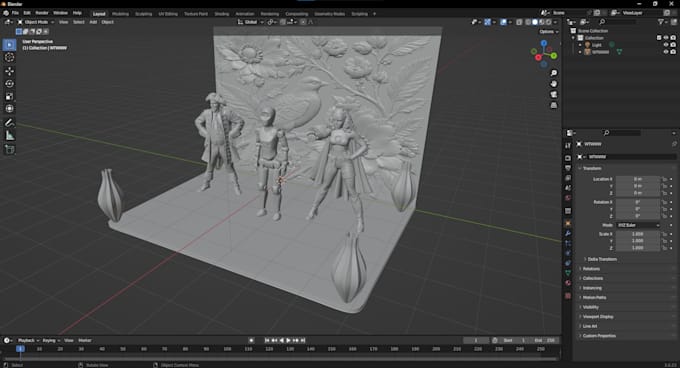Open the viewport Options dropdown

[x=548, y=32]
